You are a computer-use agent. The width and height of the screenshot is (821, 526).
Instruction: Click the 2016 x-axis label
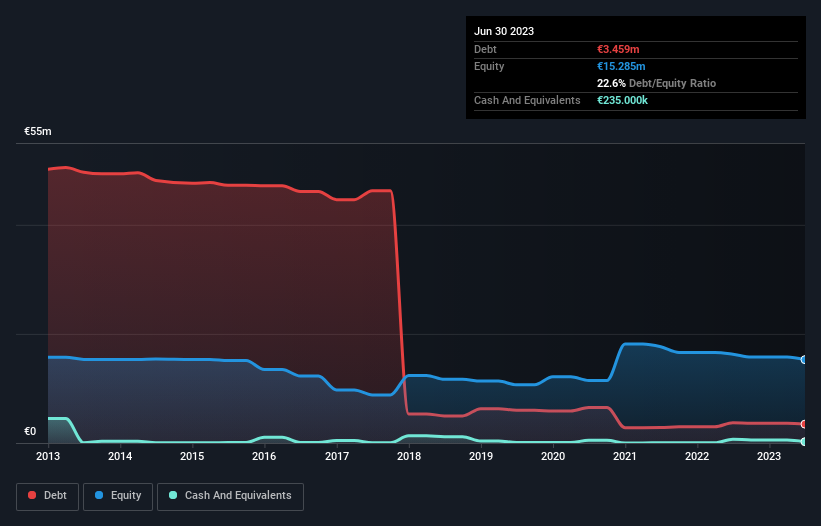point(264,456)
